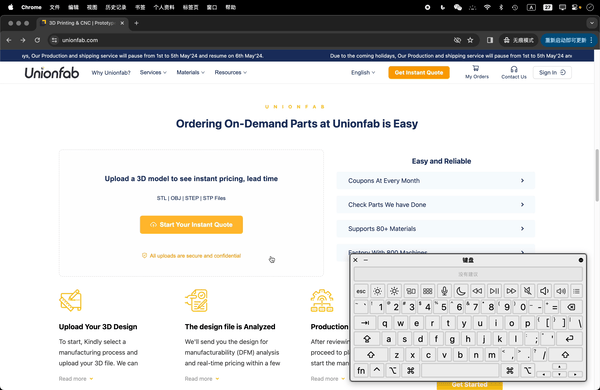
Task: Click the Unionfab logo
Action: click(52, 72)
